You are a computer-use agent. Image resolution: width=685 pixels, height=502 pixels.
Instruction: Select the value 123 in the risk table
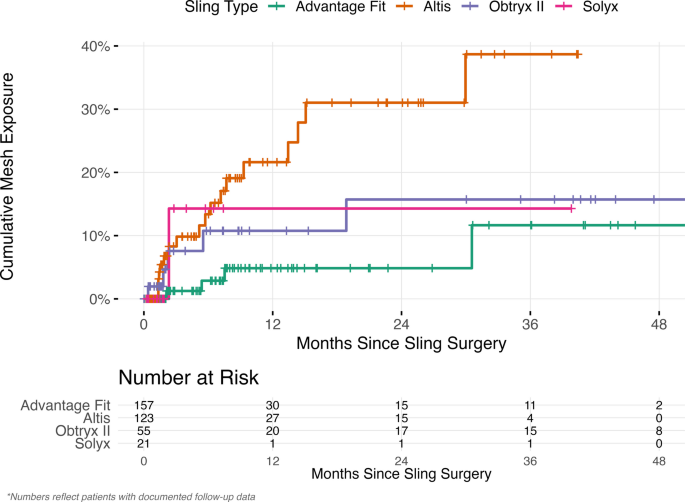pyautogui.click(x=144, y=417)
